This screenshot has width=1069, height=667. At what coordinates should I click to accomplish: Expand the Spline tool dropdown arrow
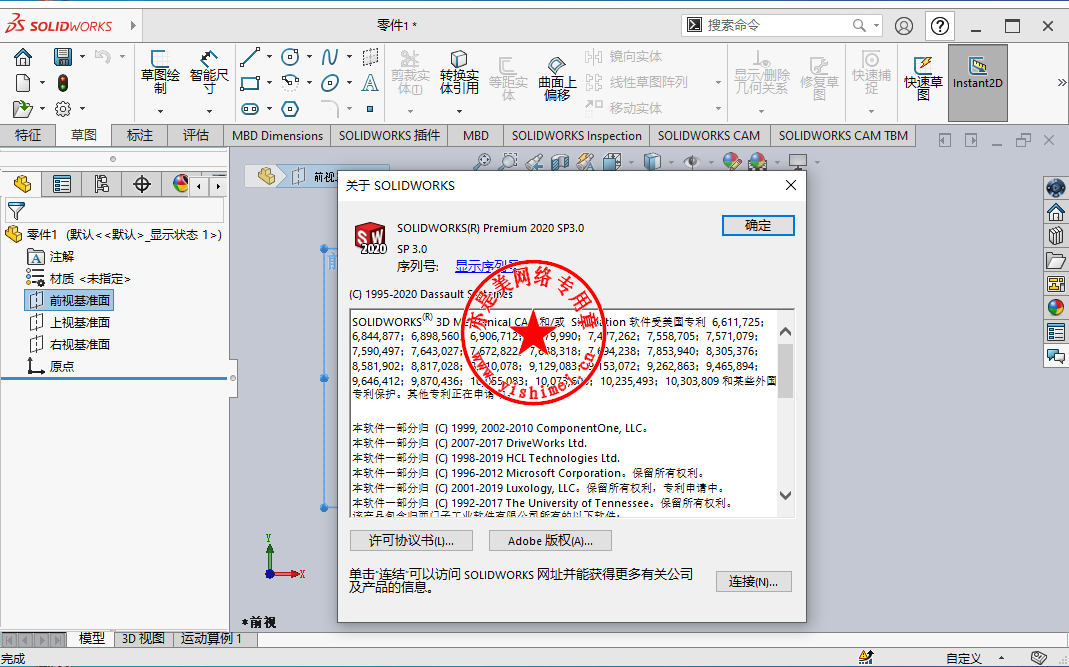[349, 57]
